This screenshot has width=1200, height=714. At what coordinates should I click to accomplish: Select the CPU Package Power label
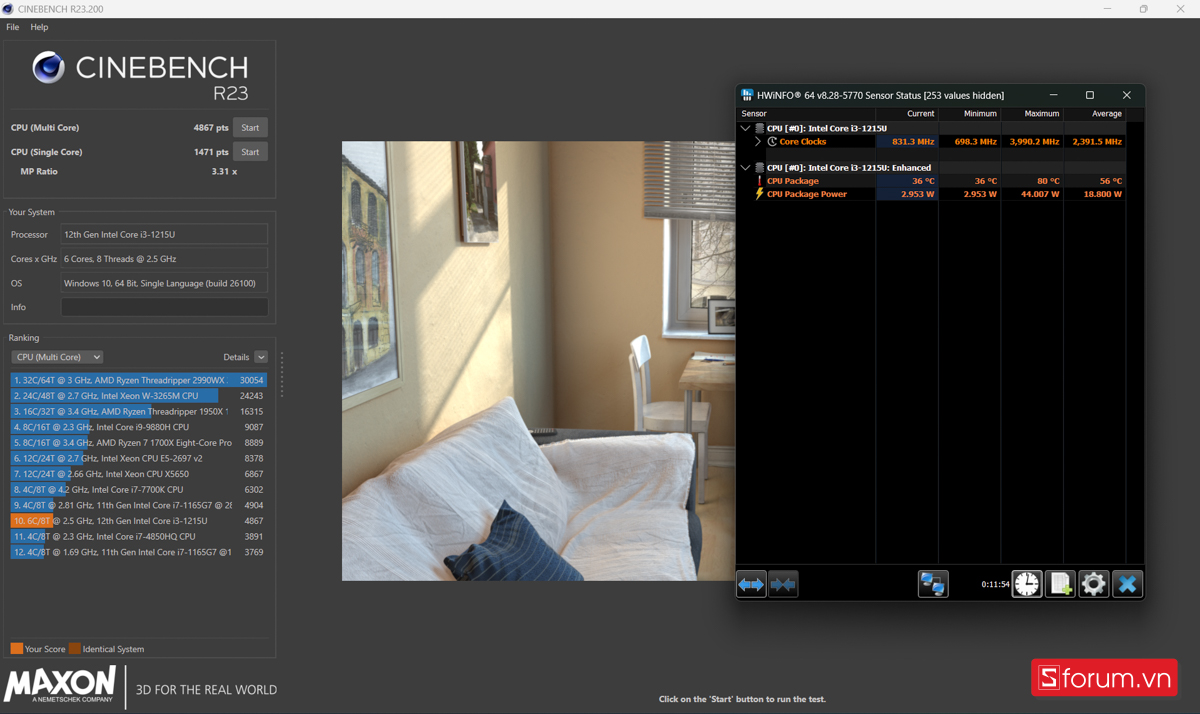tap(807, 194)
